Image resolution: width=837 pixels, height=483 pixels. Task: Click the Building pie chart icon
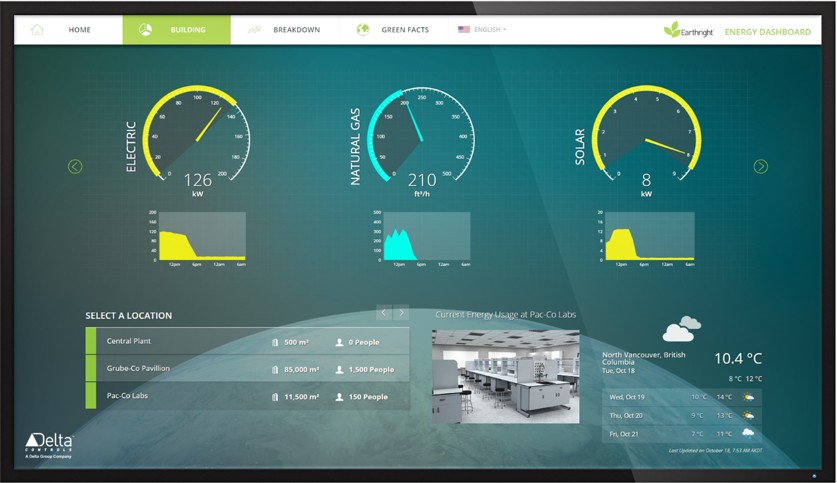coord(145,30)
